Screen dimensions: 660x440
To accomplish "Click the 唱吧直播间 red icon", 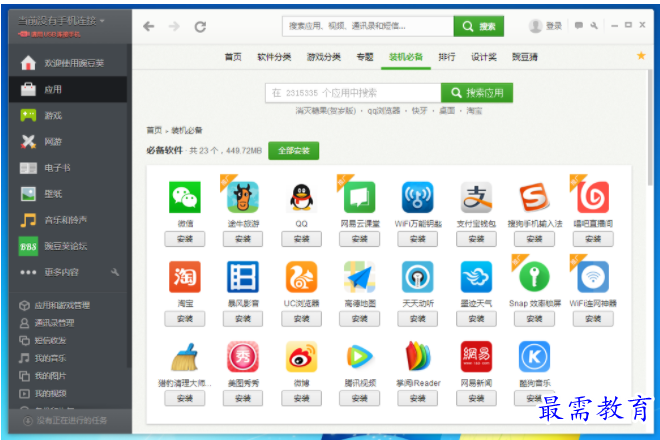I will pos(593,197).
